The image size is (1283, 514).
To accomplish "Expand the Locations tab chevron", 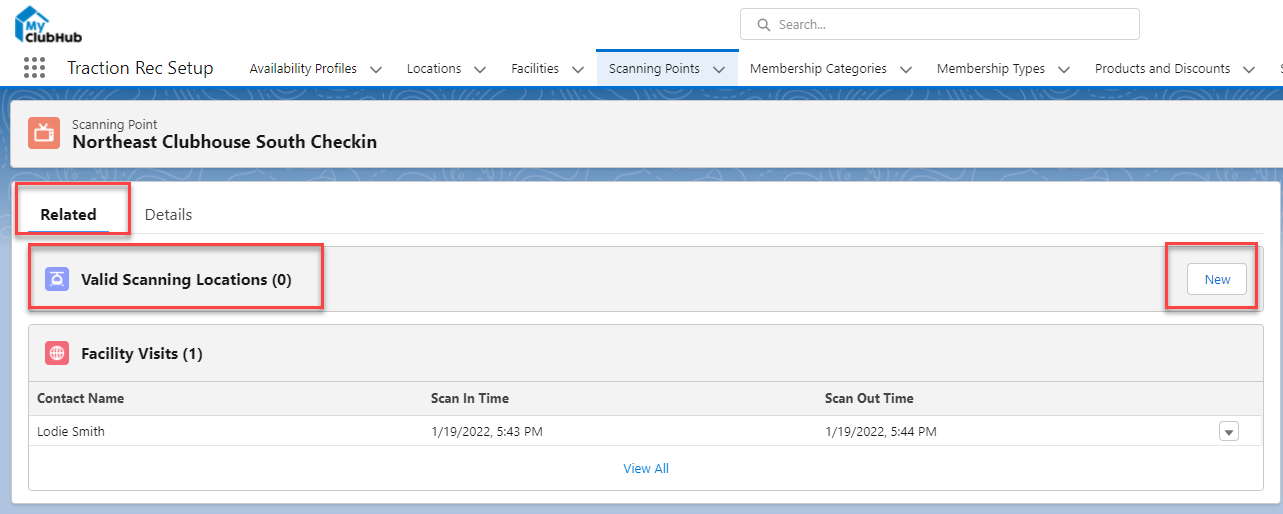I will click(x=480, y=70).
